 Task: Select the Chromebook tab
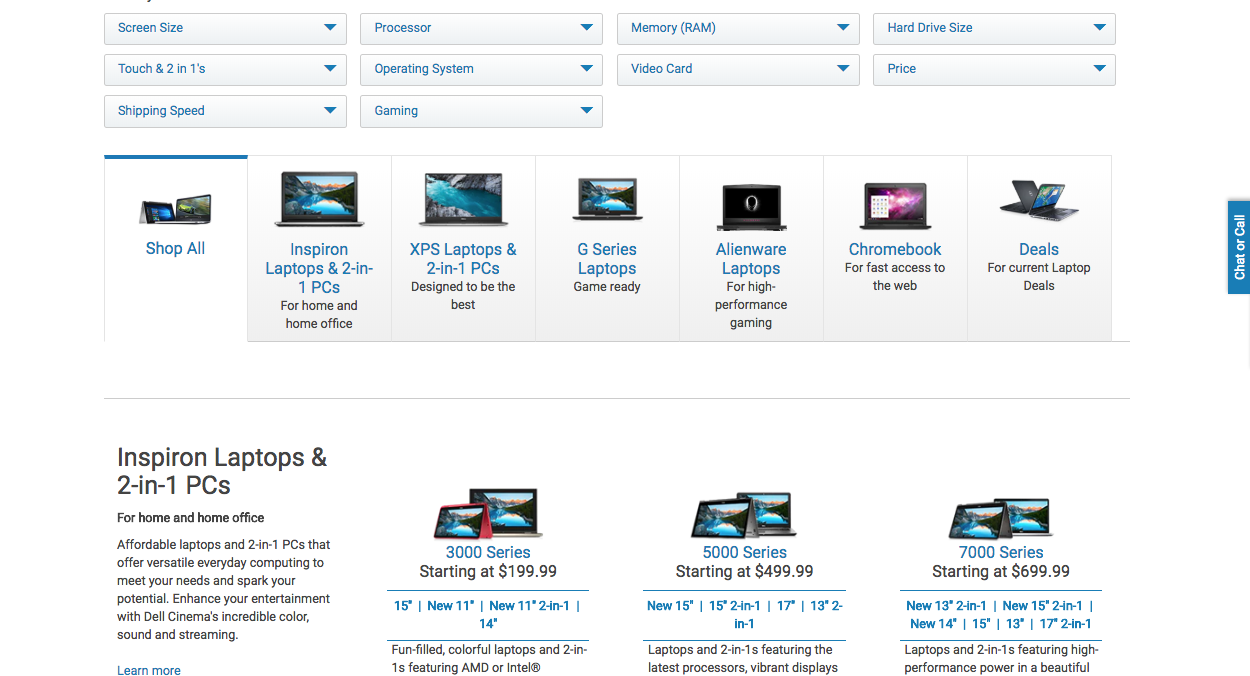click(x=895, y=248)
